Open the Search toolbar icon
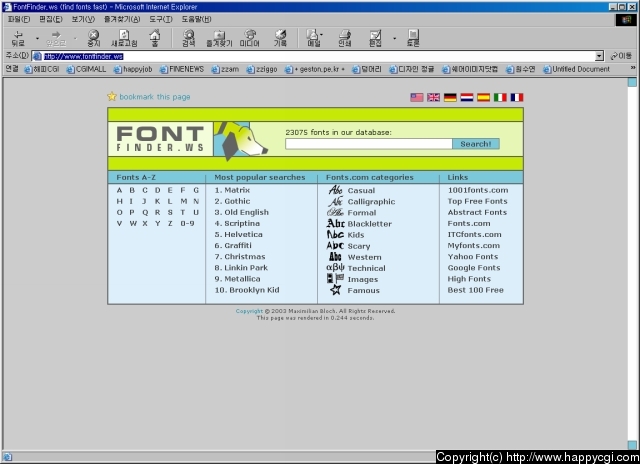This screenshot has width=640, height=464. point(188,38)
